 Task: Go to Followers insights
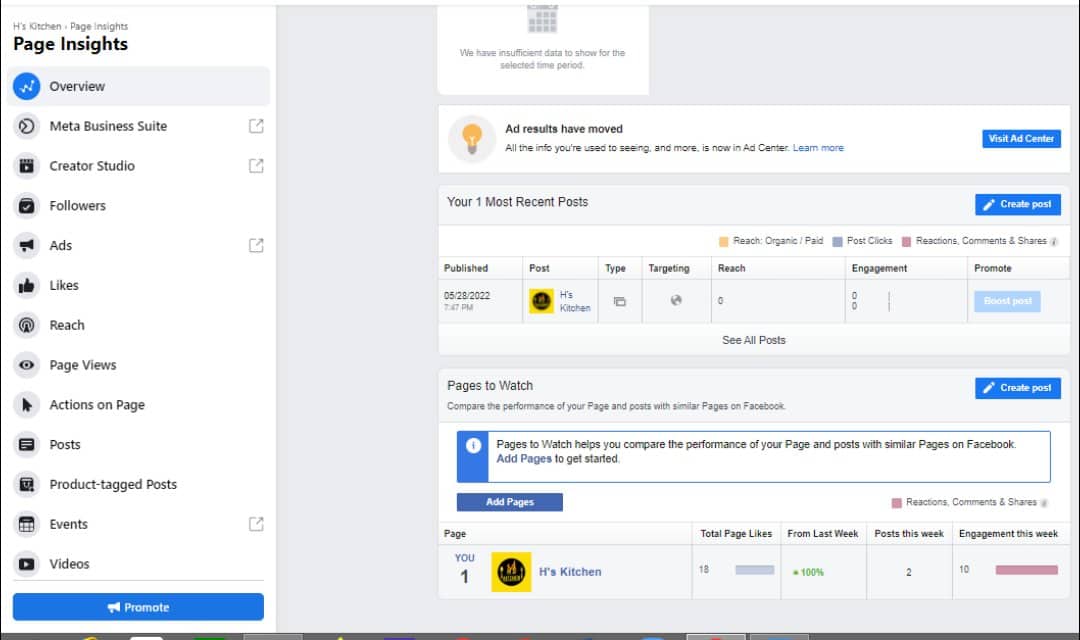[x=138, y=206]
